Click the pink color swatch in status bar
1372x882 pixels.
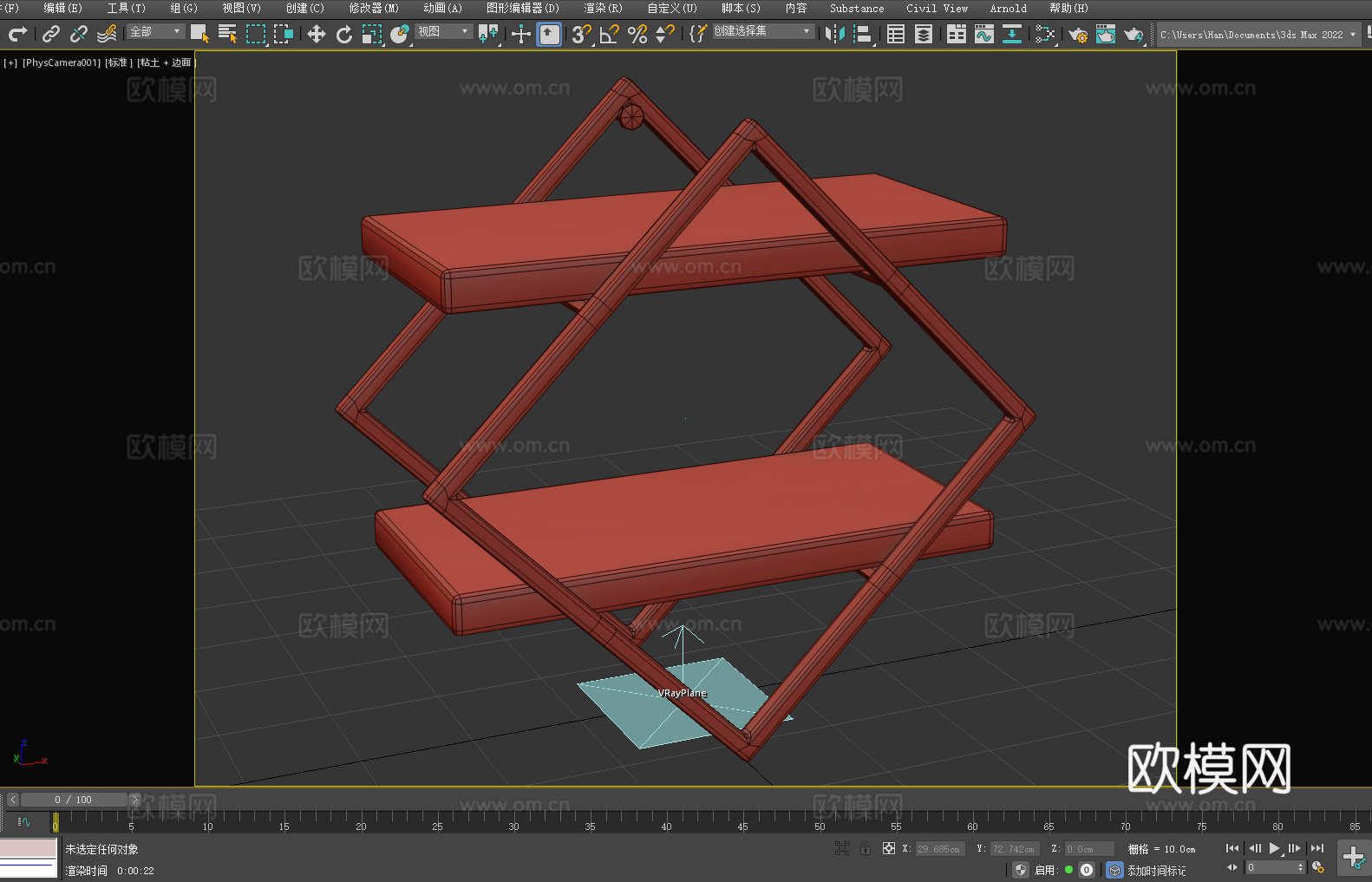coord(29,847)
